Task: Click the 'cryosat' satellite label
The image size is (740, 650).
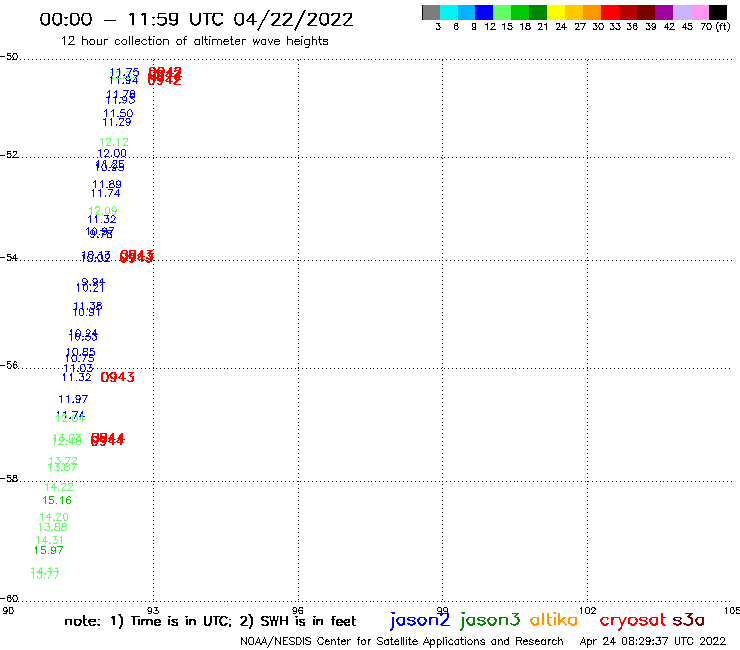Action: (x=632, y=621)
